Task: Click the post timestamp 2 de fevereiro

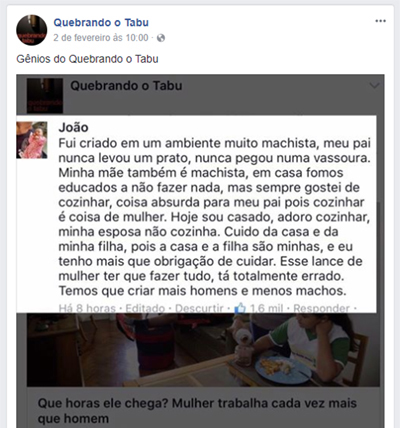Action: [101, 38]
